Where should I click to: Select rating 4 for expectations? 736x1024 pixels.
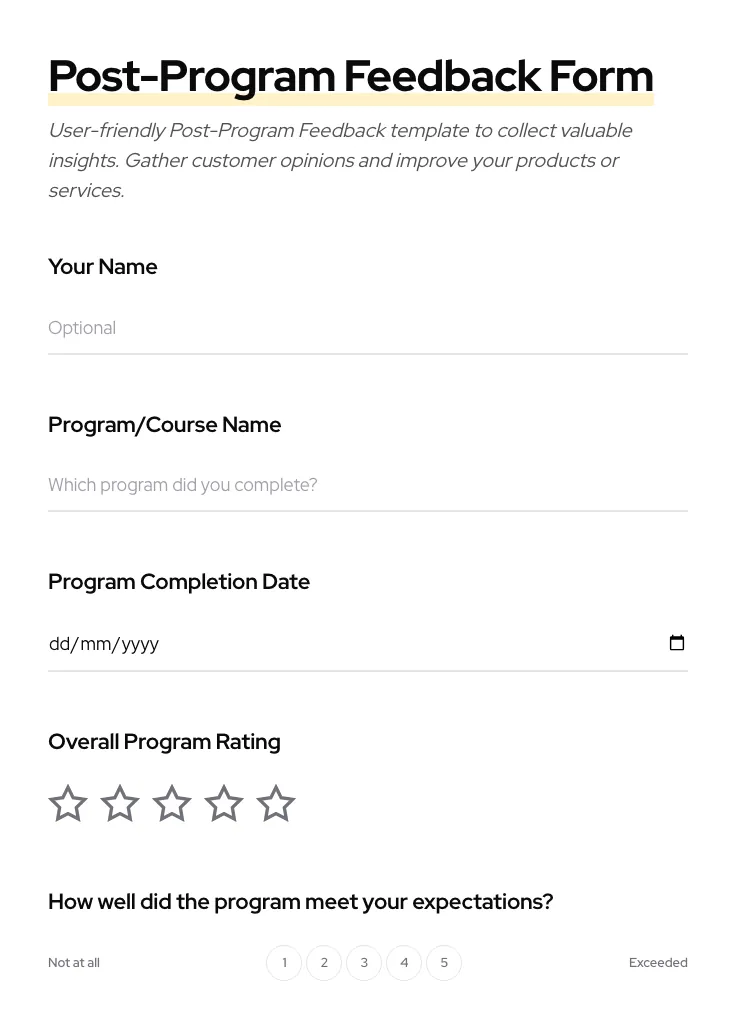point(404,962)
